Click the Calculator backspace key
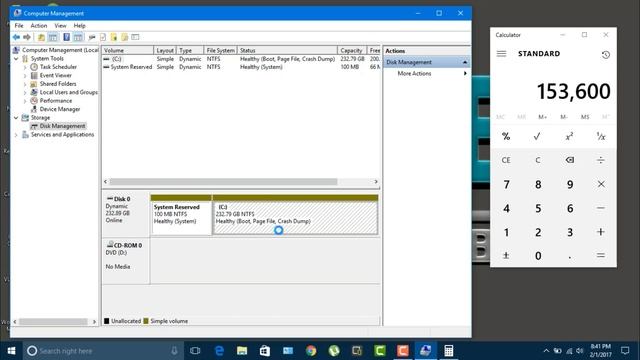This screenshot has width=640, height=360. click(x=570, y=160)
